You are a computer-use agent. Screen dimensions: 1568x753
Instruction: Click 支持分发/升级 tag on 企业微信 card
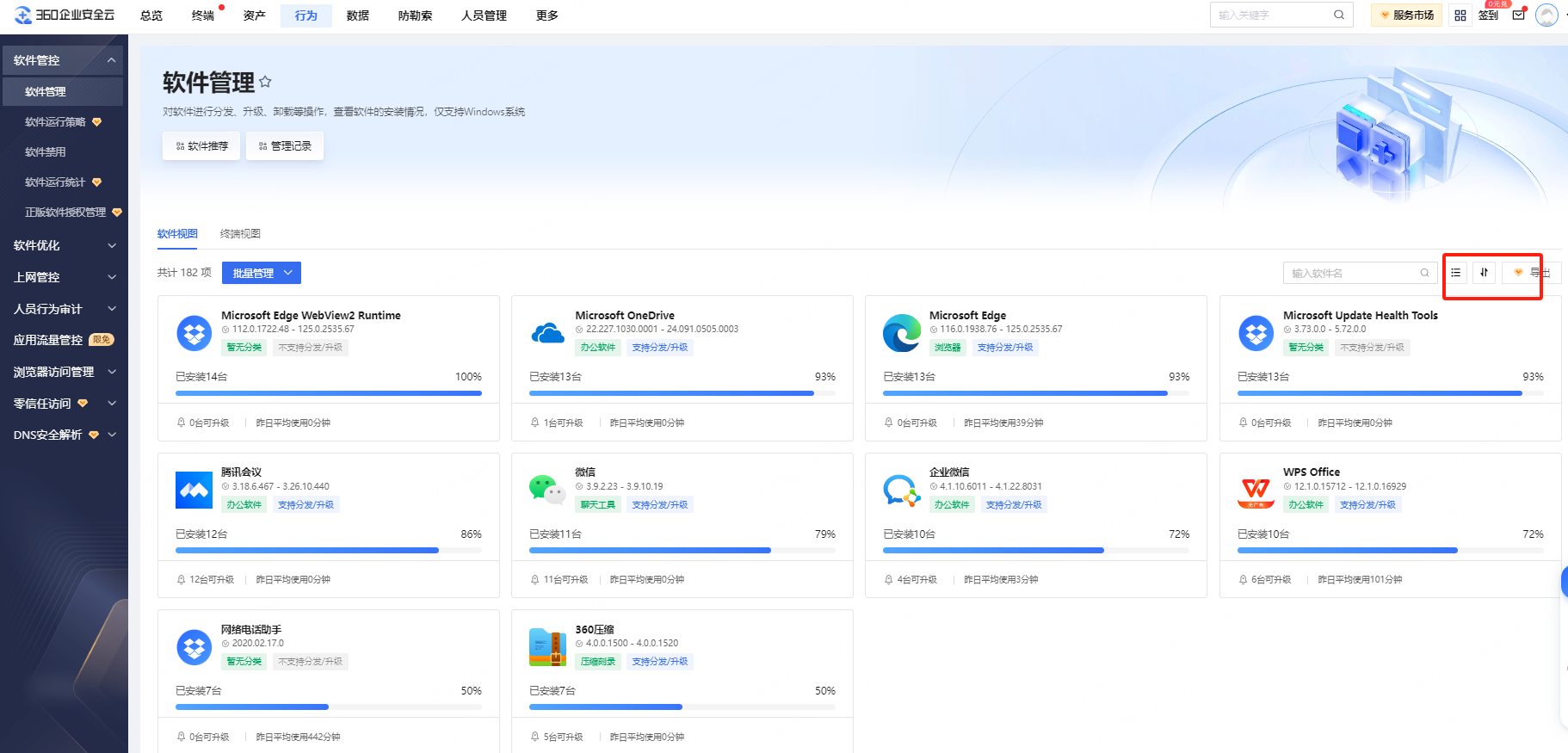pyautogui.click(x=1014, y=505)
